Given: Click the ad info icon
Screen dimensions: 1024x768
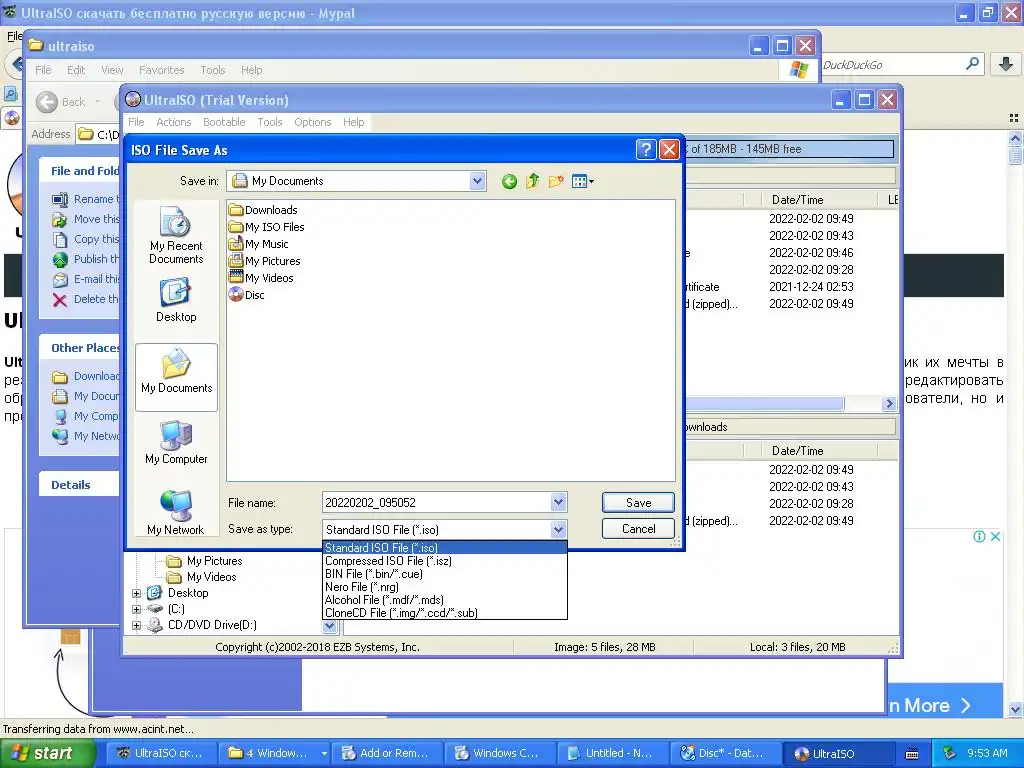Looking at the screenshot, I should [x=979, y=536].
